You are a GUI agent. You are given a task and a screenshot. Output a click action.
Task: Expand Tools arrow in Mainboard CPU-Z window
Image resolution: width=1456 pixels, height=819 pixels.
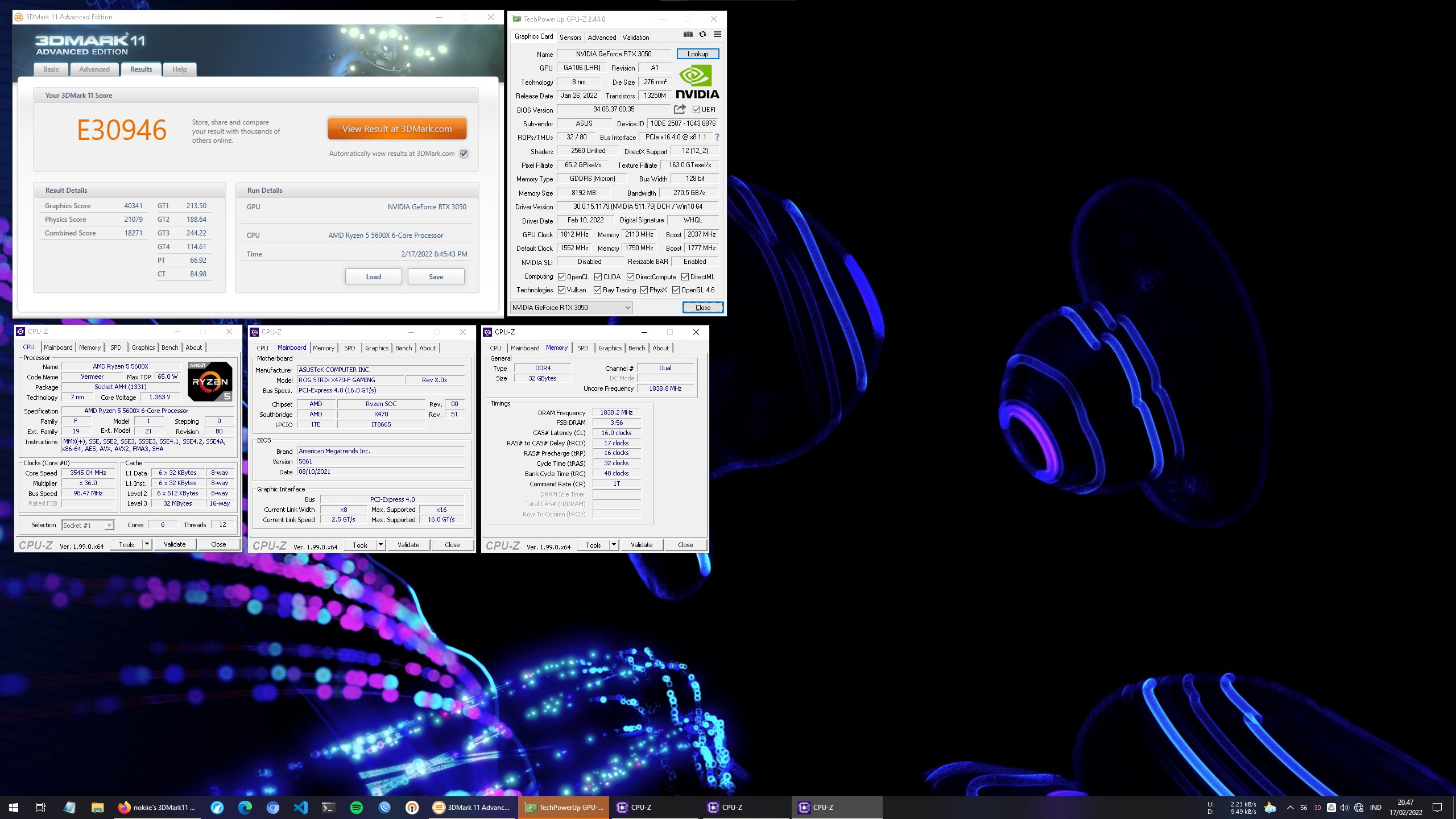point(380,545)
